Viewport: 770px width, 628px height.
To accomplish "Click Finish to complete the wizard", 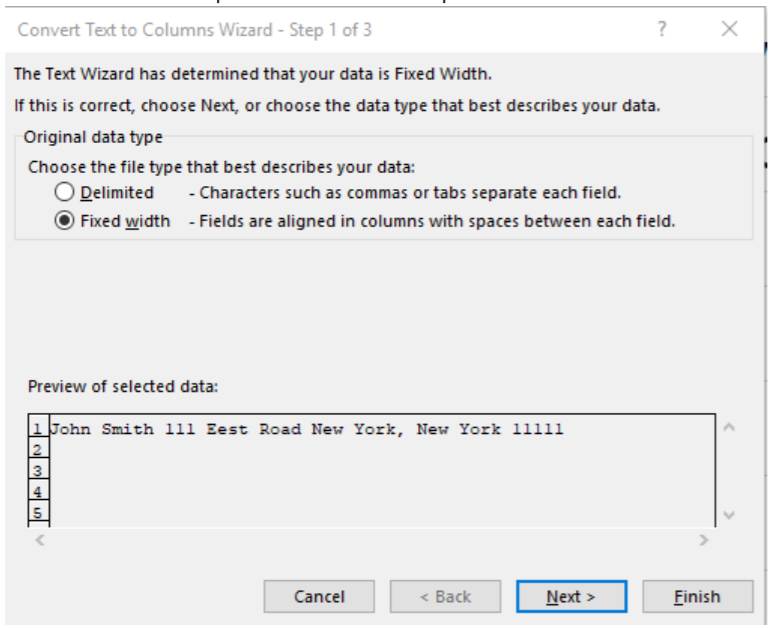I will (697, 597).
